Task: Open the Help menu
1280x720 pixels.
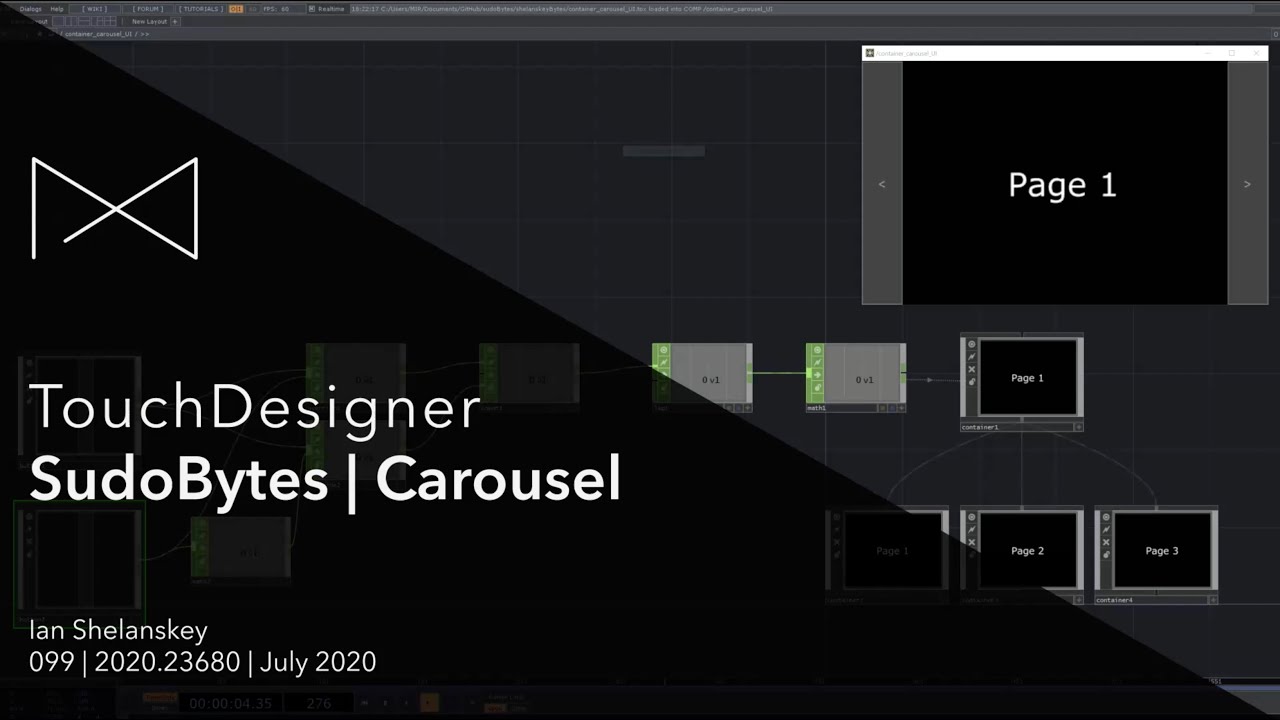Action: (x=57, y=8)
